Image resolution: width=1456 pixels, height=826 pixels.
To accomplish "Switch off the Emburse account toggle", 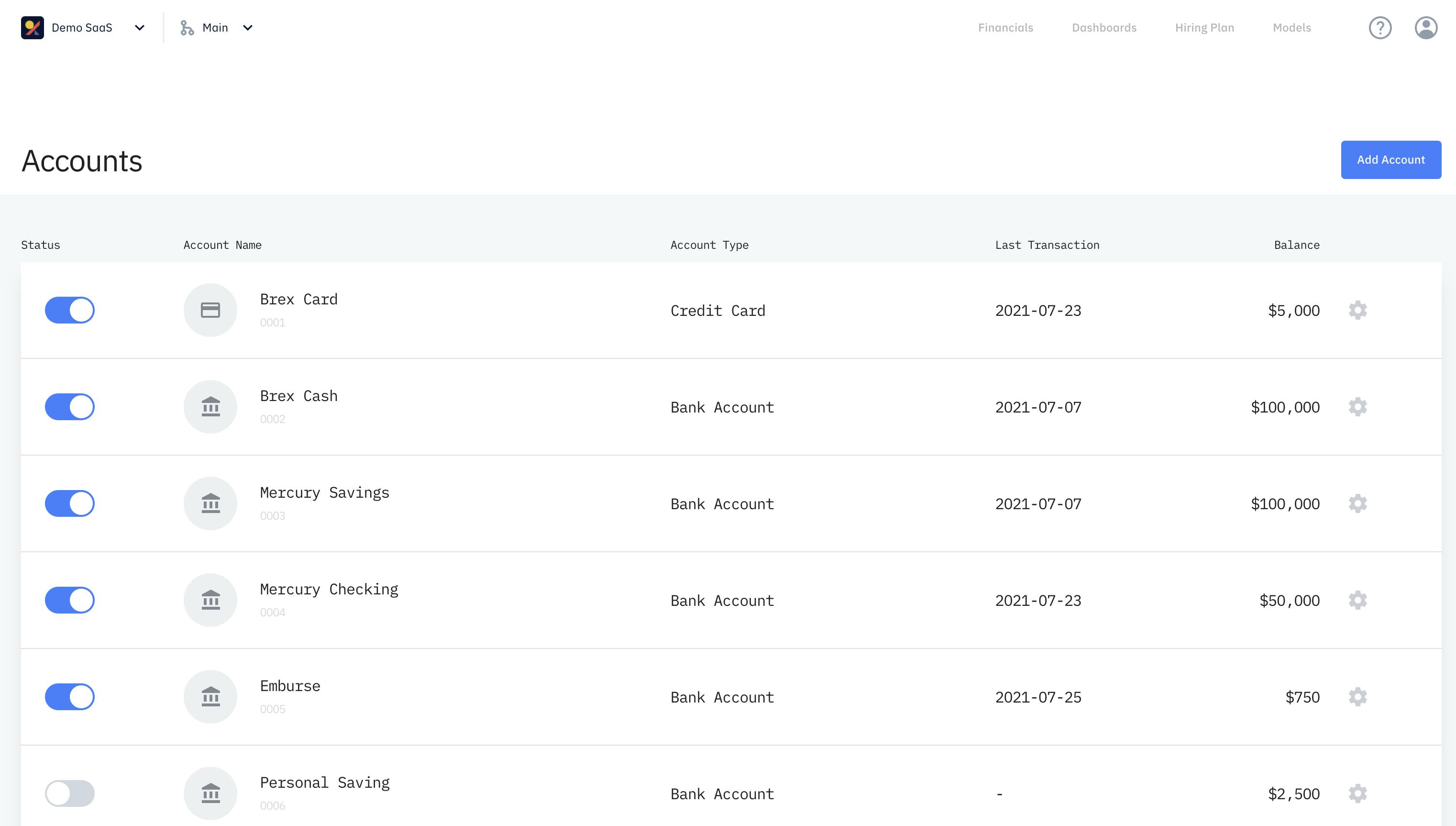I will 70,697.
